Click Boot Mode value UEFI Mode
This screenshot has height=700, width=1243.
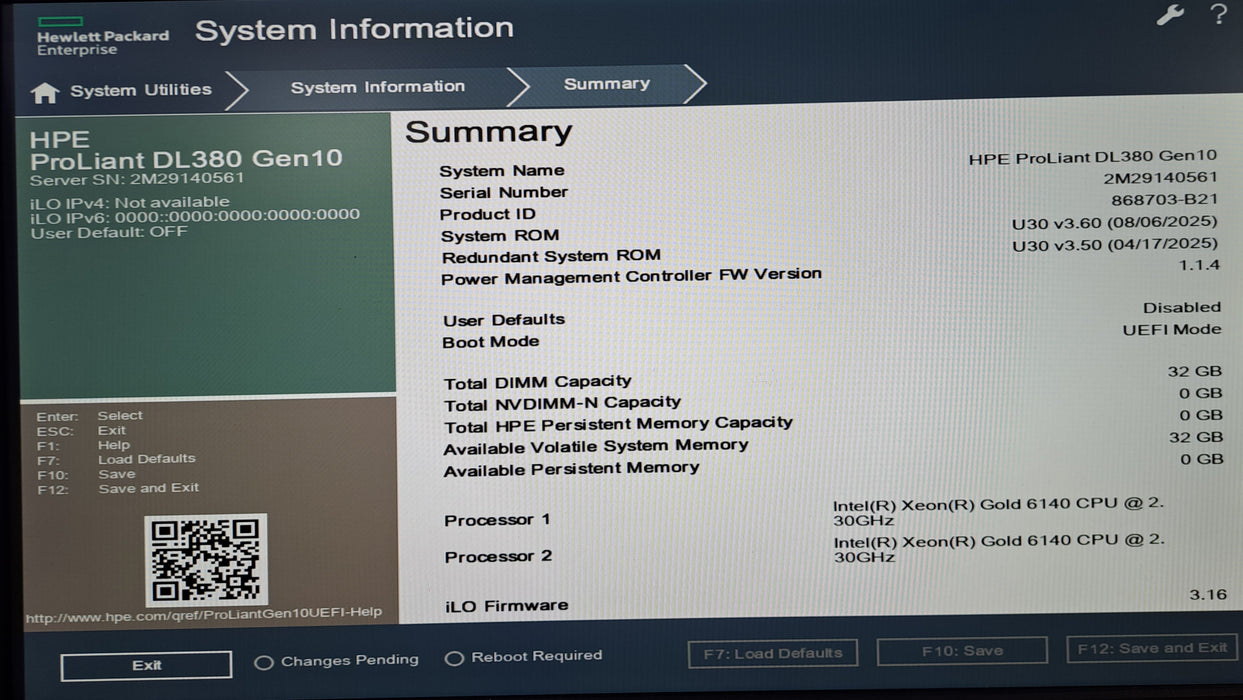pyautogui.click(x=1172, y=330)
